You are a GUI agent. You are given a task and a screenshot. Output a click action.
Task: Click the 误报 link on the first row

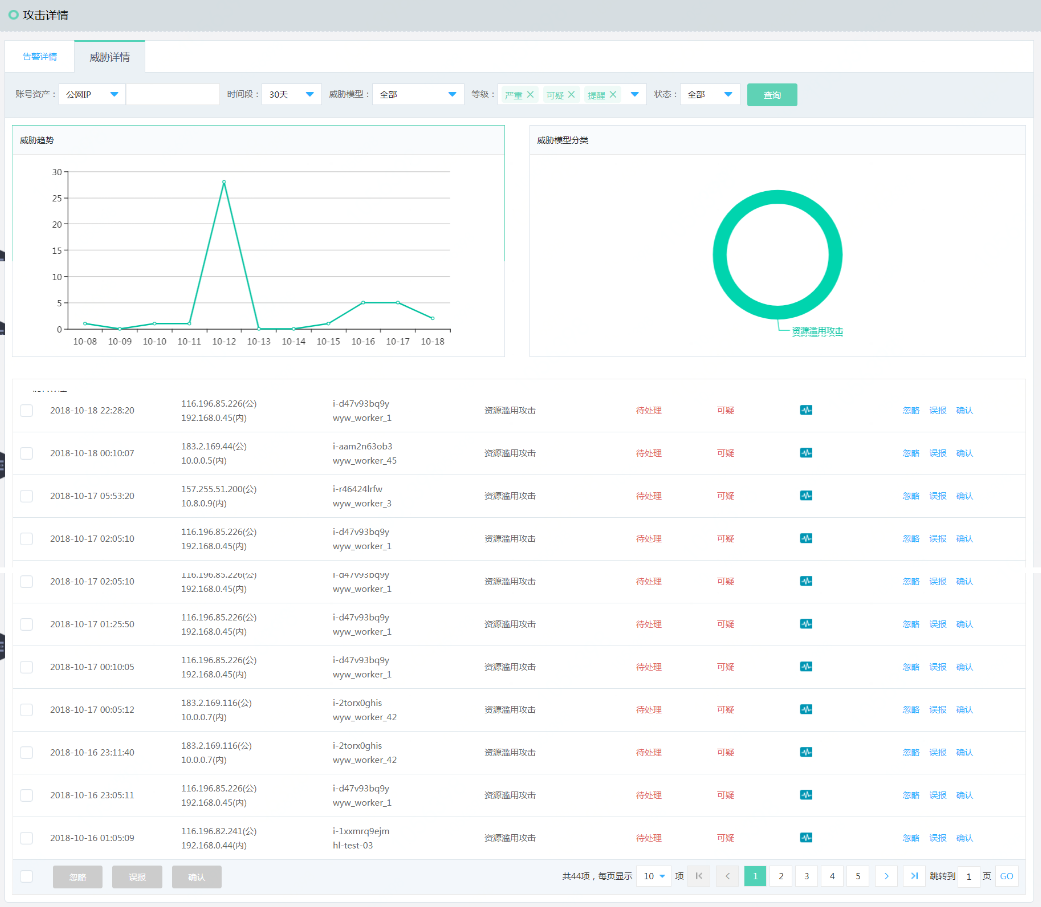click(x=938, y=410)
